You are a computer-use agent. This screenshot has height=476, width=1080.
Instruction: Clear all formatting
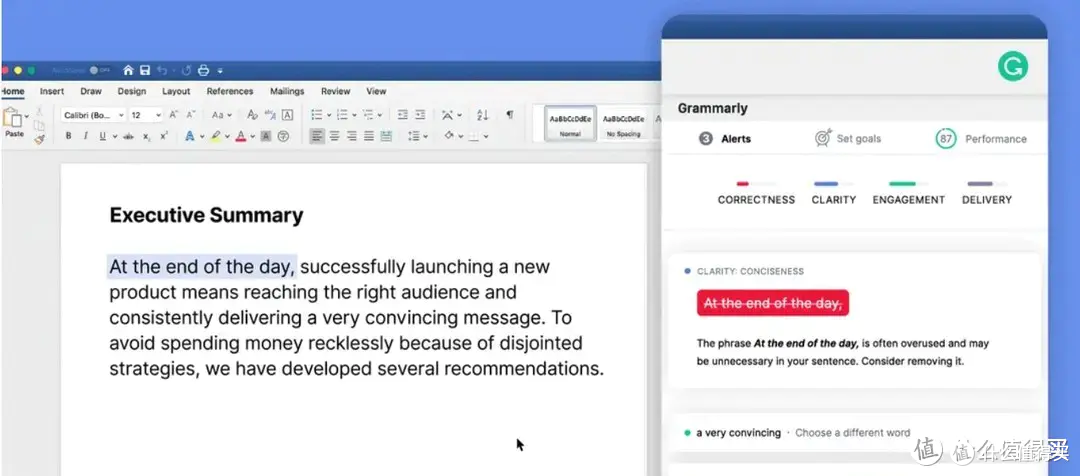pos(252,115)
